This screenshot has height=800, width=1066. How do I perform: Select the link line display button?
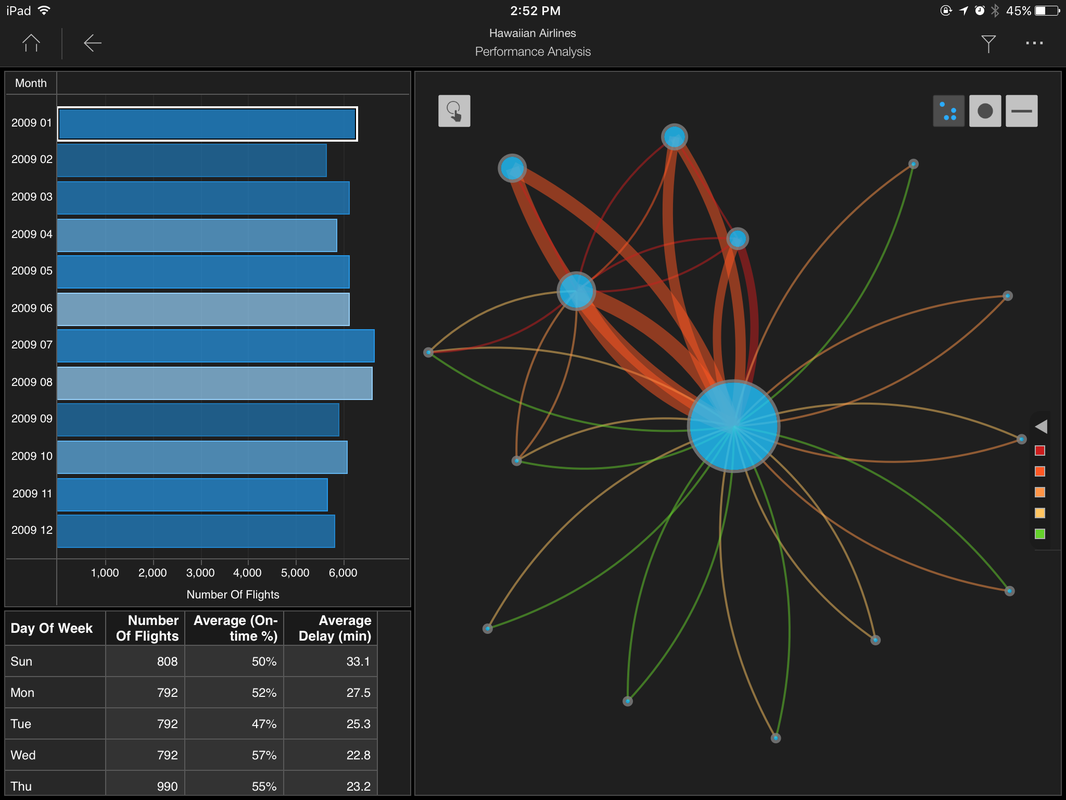pos(1022,111)
